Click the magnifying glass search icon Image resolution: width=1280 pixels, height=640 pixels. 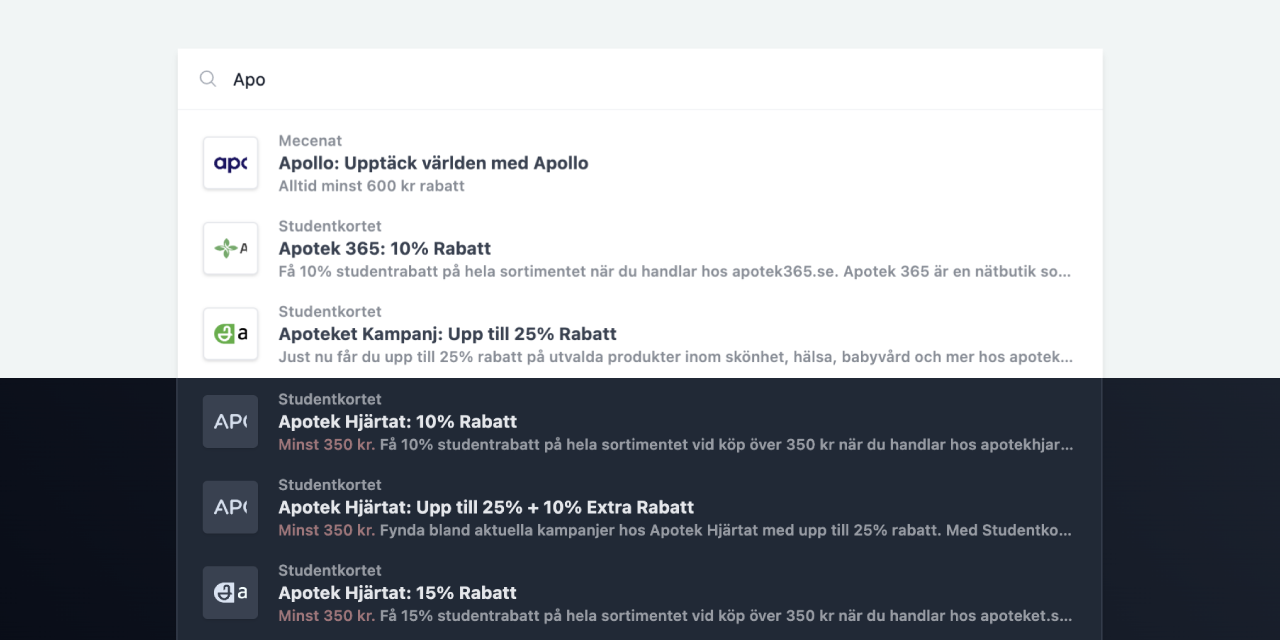tap(207, 78)
